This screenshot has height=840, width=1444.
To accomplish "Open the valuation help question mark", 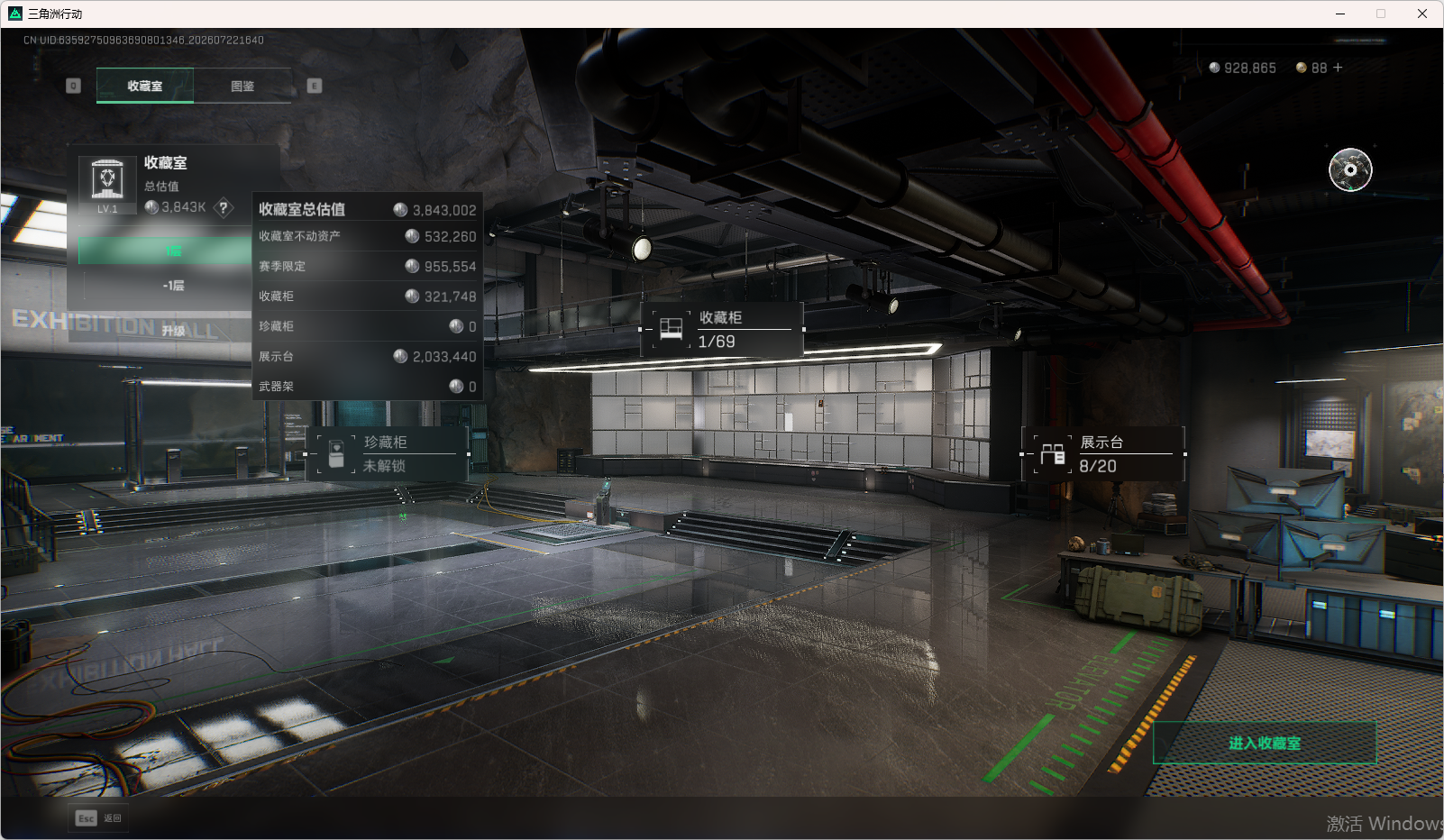I will [x=224, y=207].
